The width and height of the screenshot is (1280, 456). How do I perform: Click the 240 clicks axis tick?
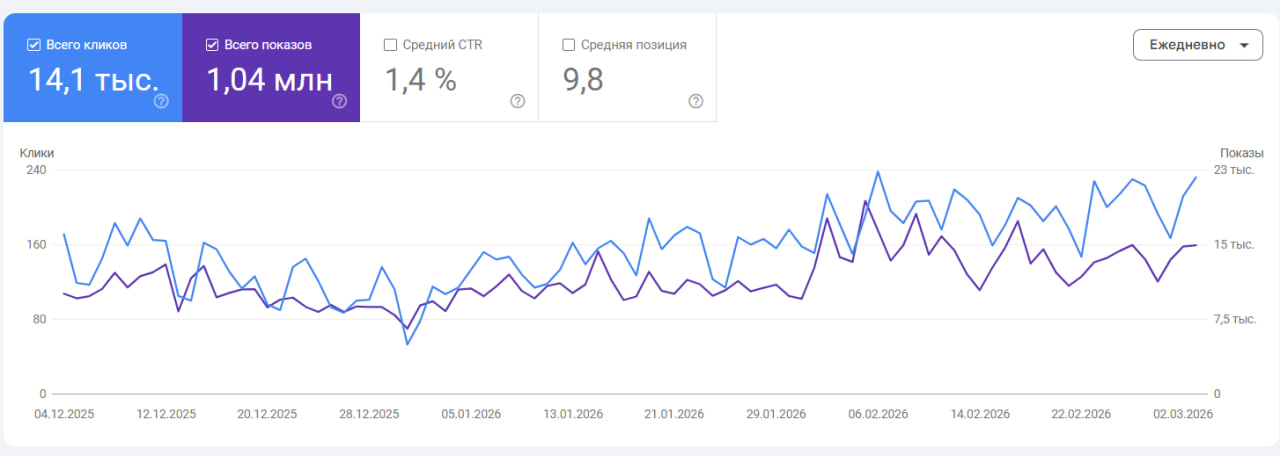[37, 170]
